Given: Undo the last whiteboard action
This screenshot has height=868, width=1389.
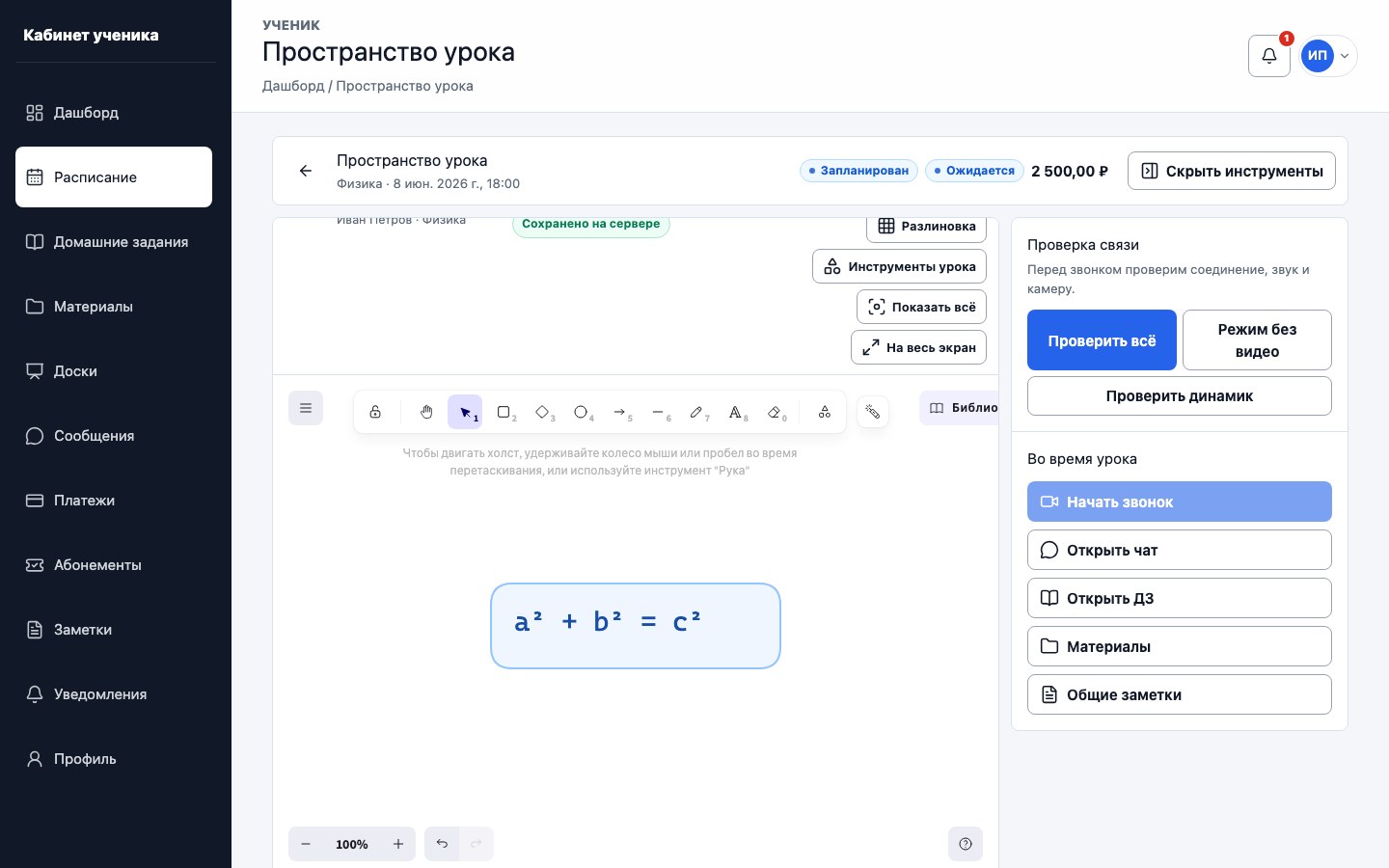Looking at the screenshot, I should pyautogui.click(x=442, y=844).
